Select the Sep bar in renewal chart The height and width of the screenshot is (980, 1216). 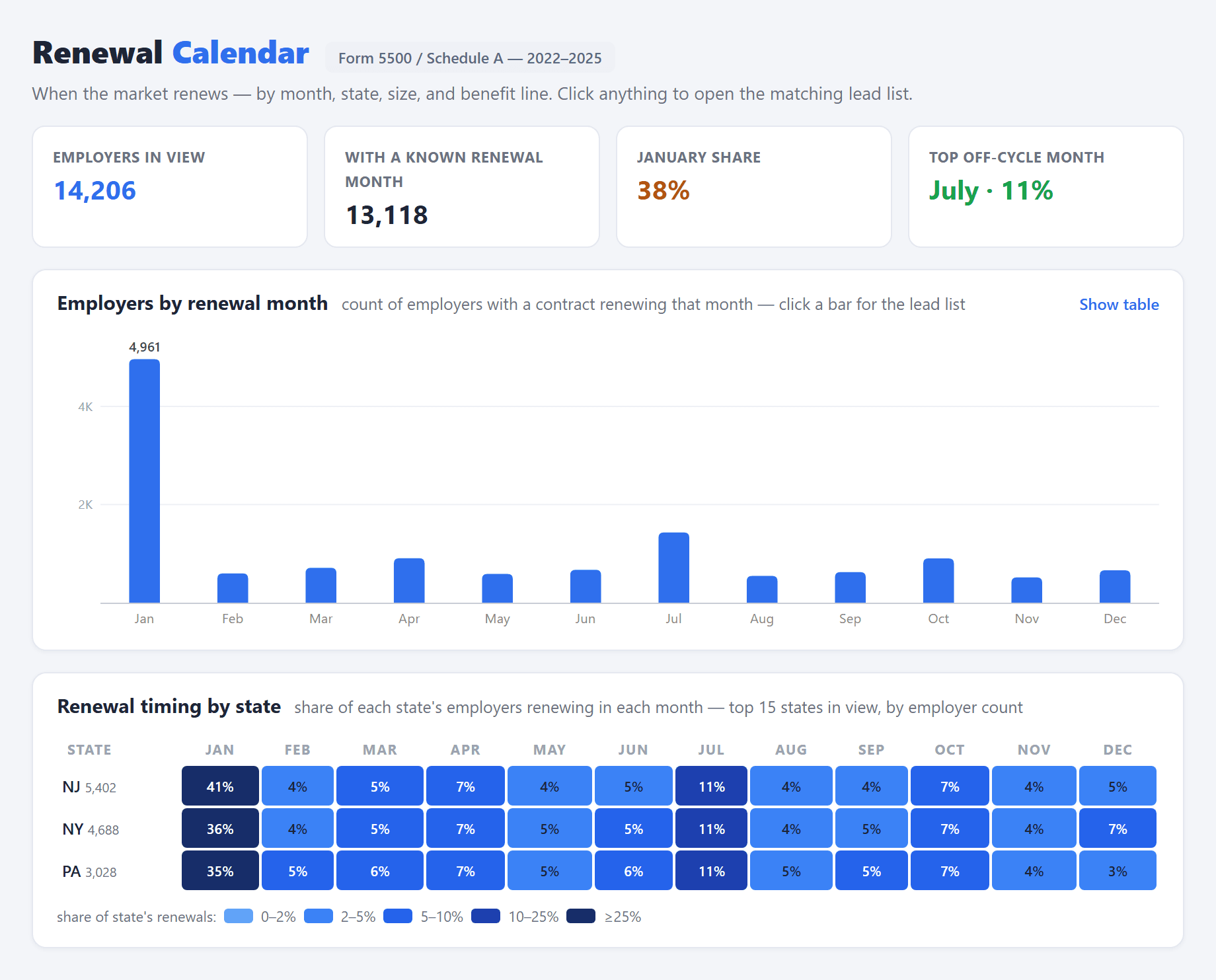coord(850,587)
